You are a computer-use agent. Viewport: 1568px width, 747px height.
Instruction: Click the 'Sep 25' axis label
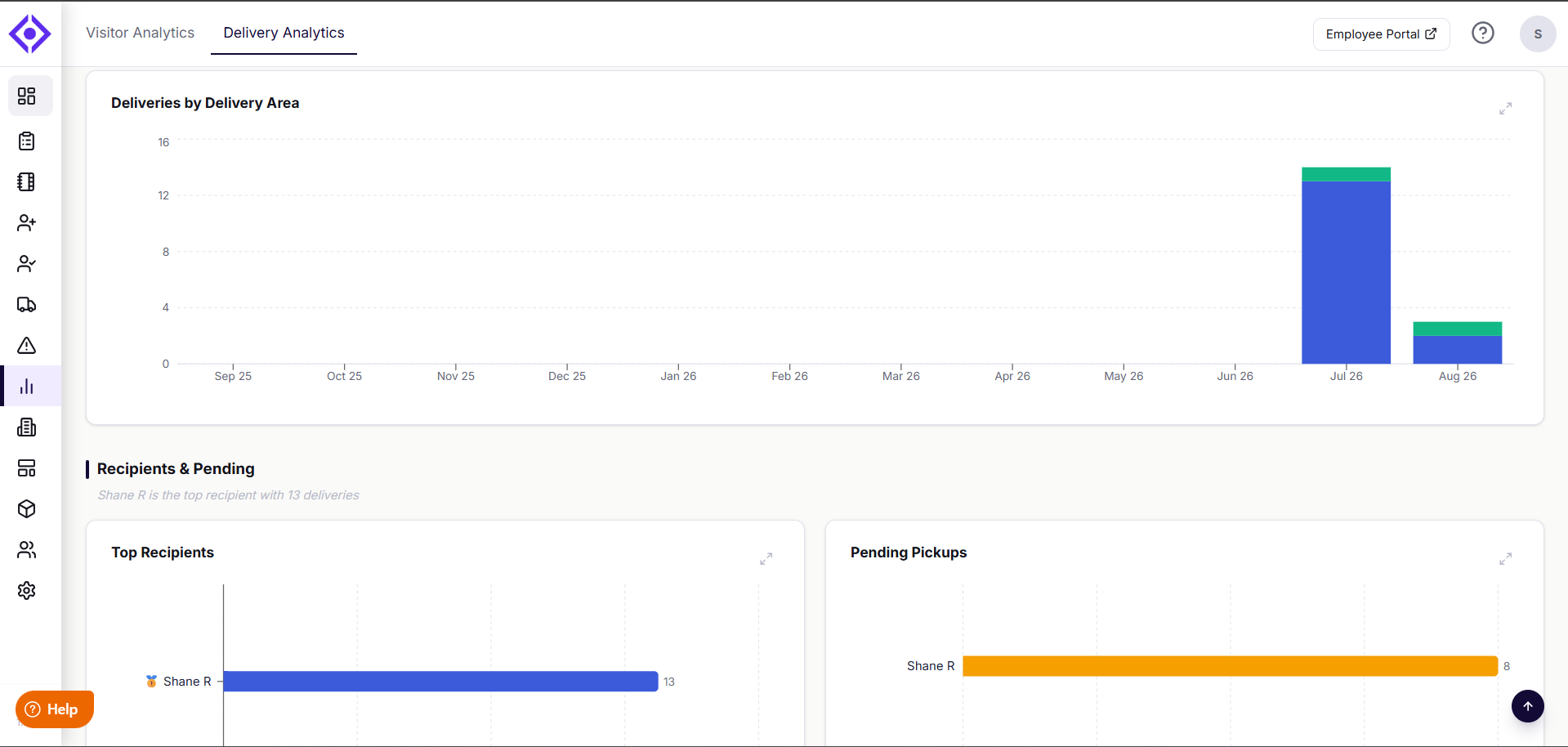[x=233, y=376]
